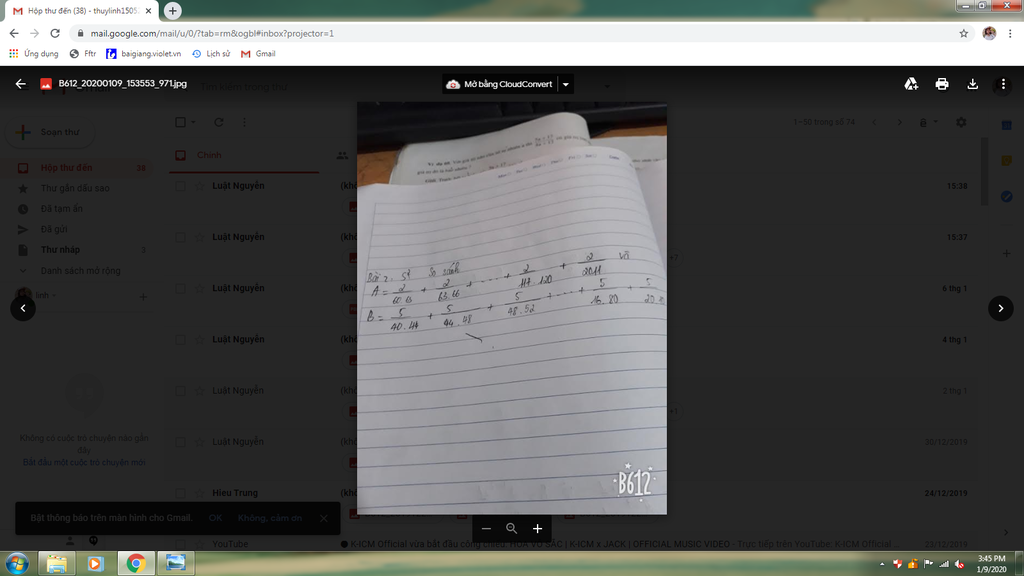Expand Danh sách mở rộng
This screenshot has width=1024, height=576.
(x=80, y=270)
